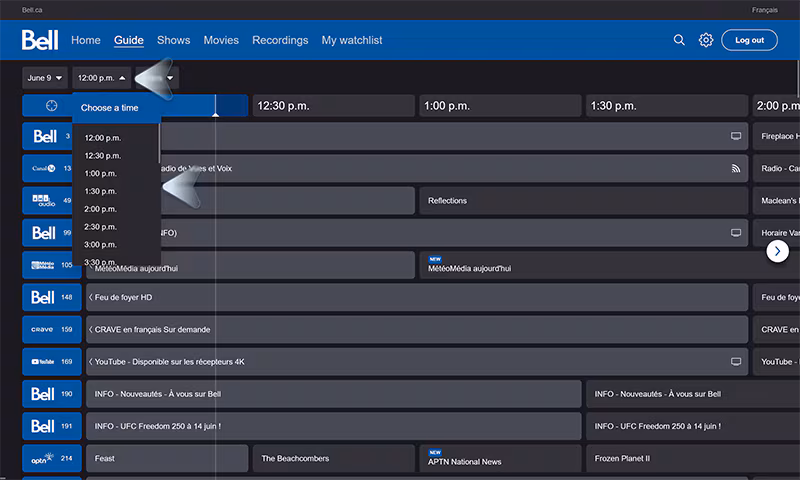Viewport: 800px width, 480px height.
Task: Click the TV screen icon in YouTube row
Action: click(x=736, y=361)
